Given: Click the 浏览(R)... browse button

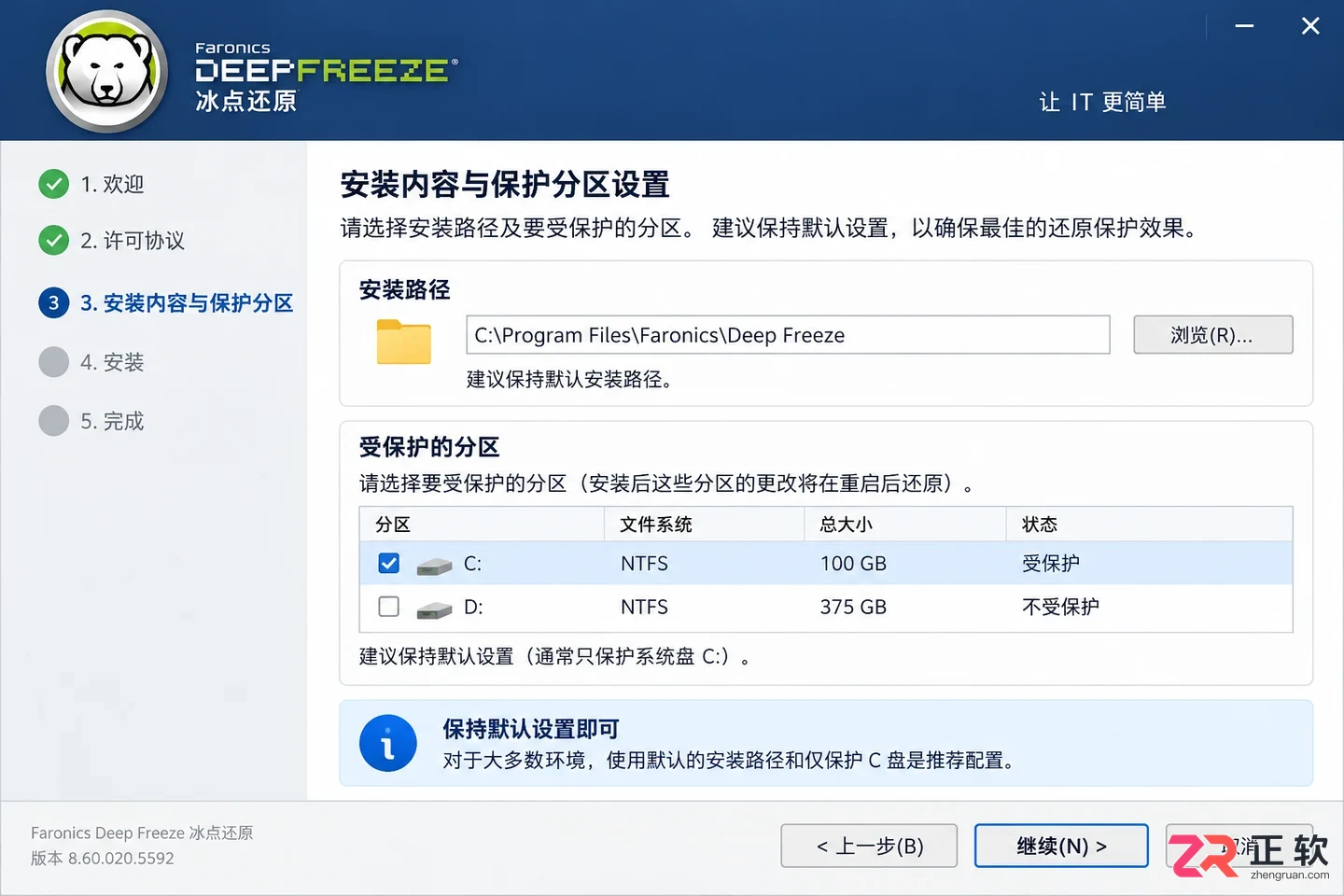Looking at the screenshot, I should click(x=1213, y=335).
